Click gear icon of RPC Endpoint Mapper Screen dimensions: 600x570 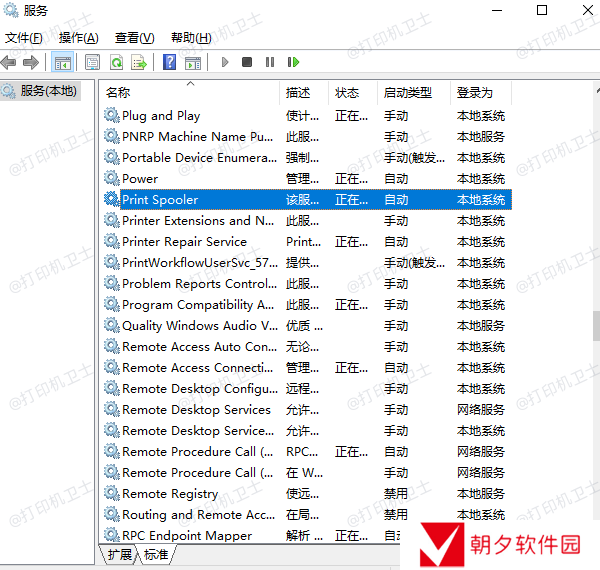tap(112, 535)
